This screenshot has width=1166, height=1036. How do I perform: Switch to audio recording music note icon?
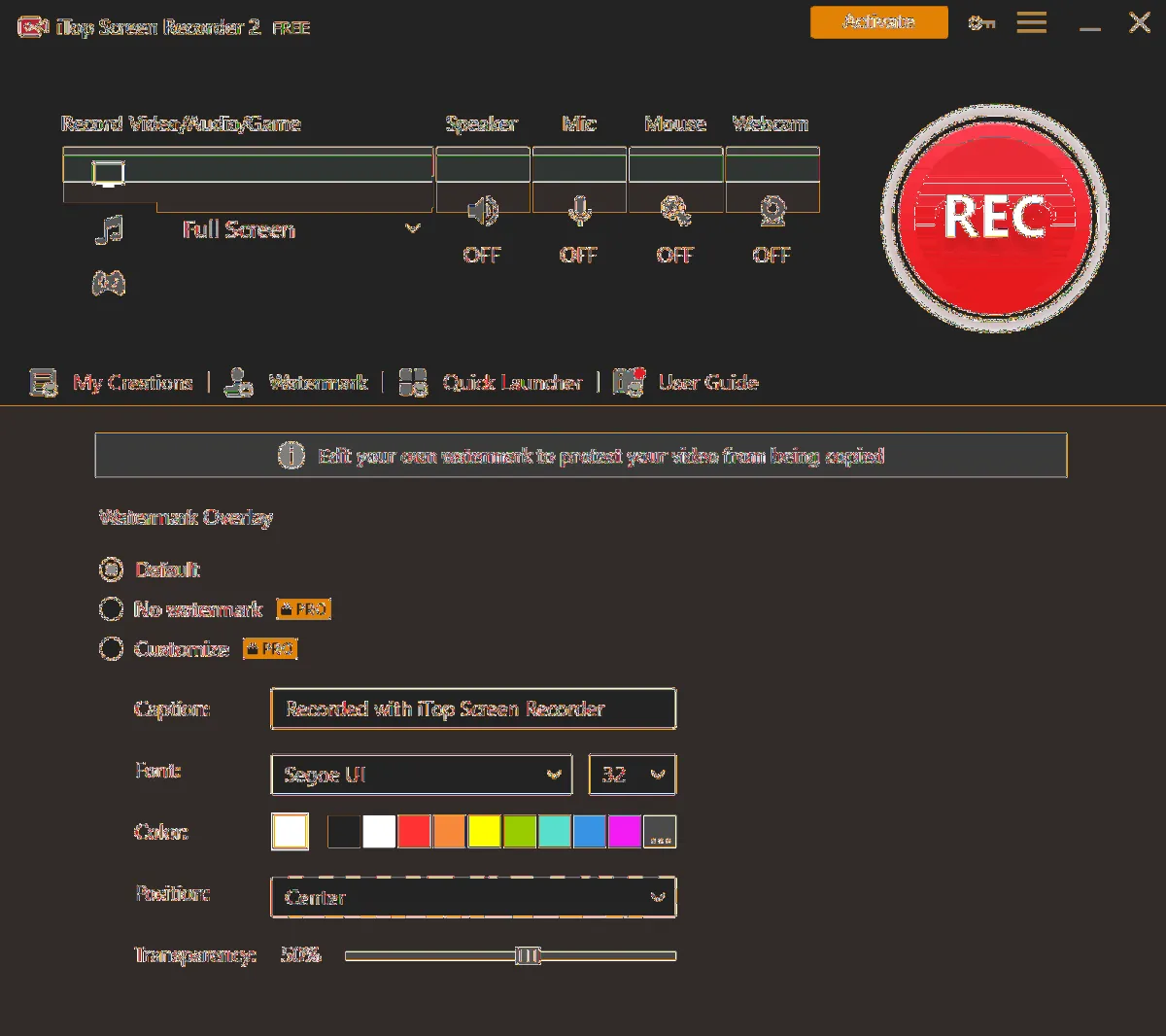pos(109,229)
